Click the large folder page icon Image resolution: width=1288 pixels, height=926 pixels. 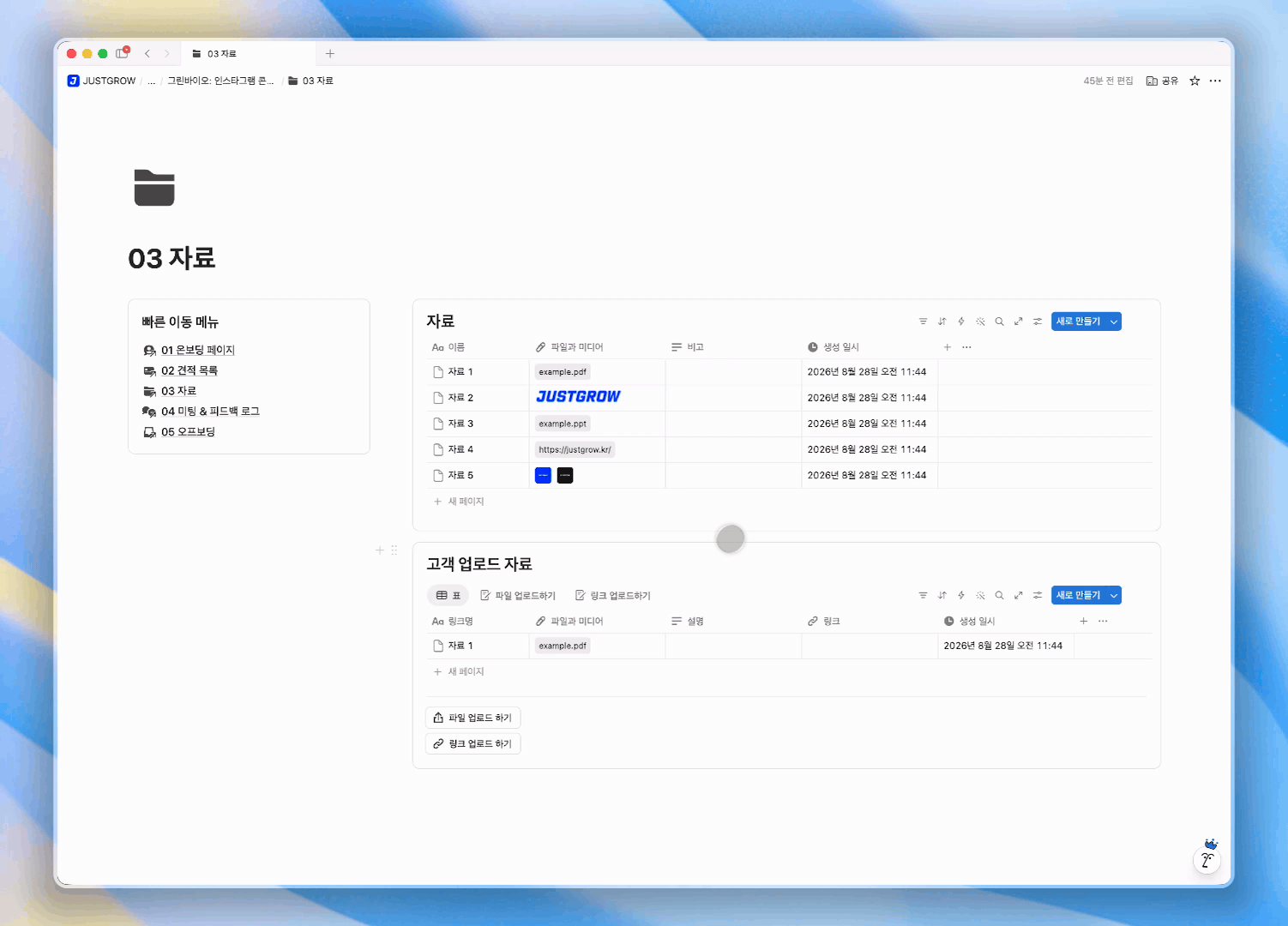coord(154,188)
